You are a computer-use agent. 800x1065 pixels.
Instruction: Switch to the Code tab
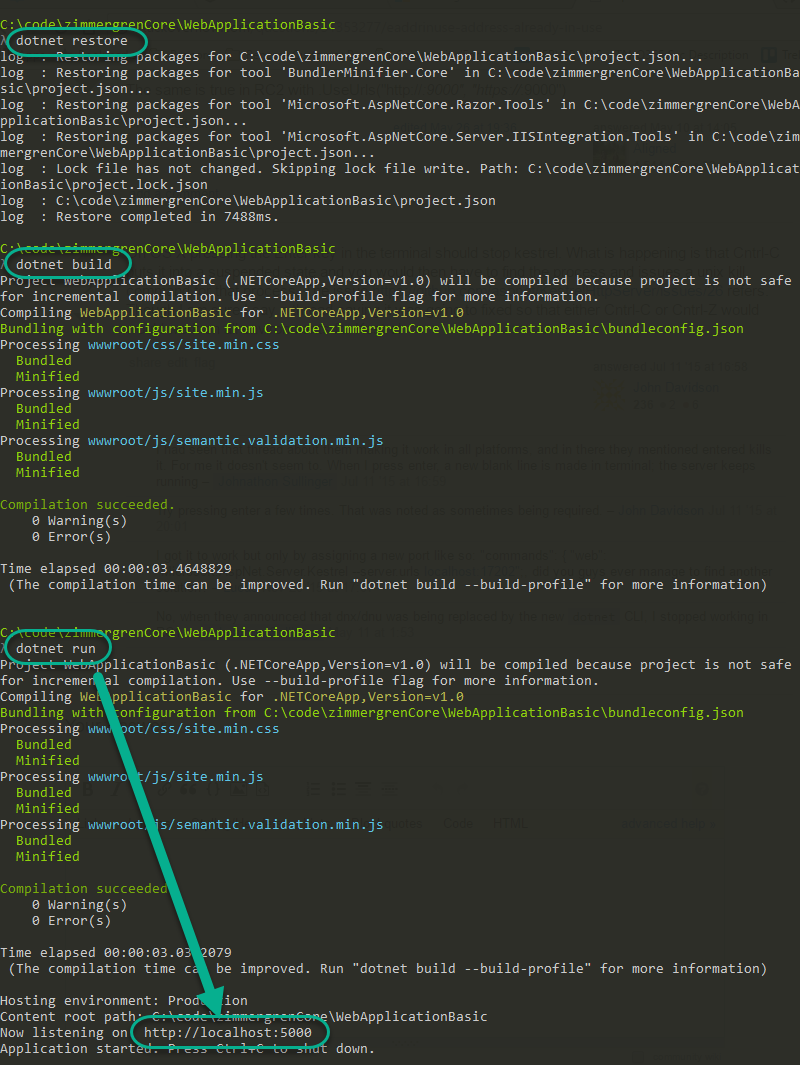point(458,822)
